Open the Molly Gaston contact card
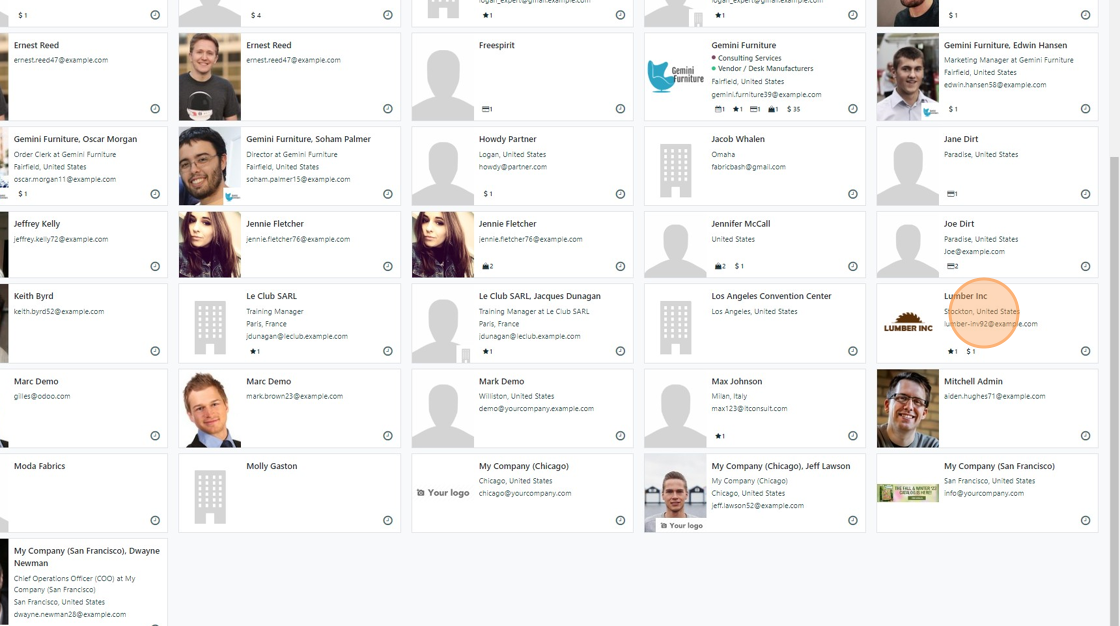The image size is (1120, 626). [289, 493]
